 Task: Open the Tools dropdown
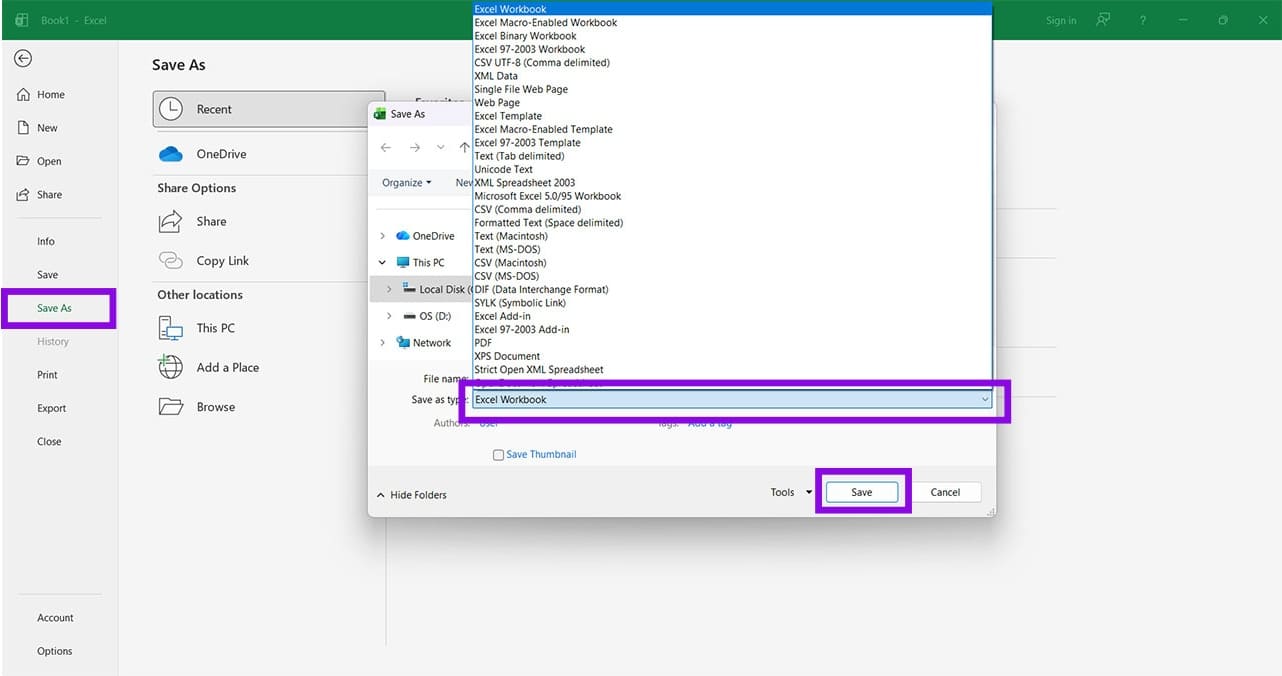coord(791,492)
